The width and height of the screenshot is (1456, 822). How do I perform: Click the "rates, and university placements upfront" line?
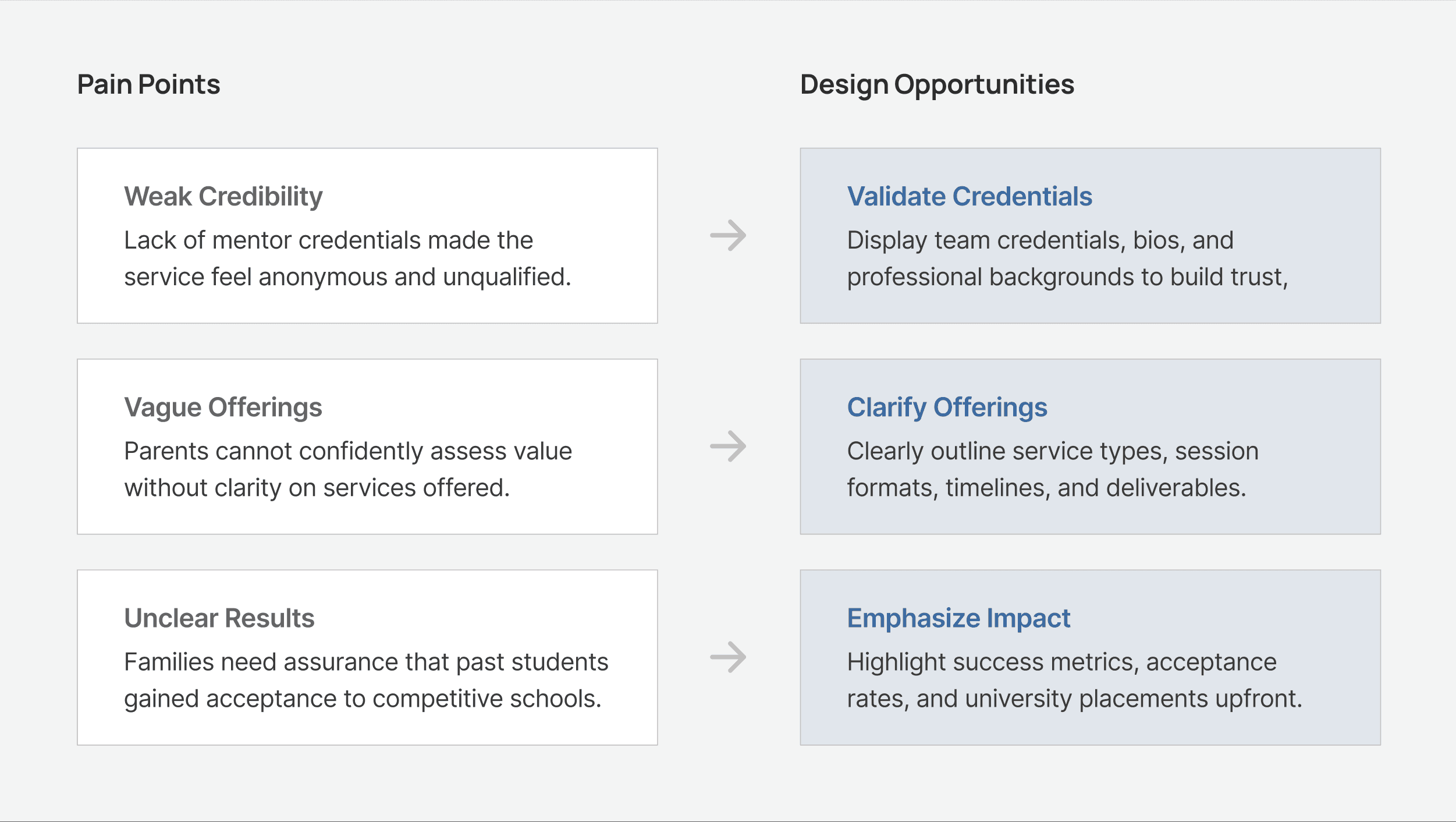click(1074, 698)
